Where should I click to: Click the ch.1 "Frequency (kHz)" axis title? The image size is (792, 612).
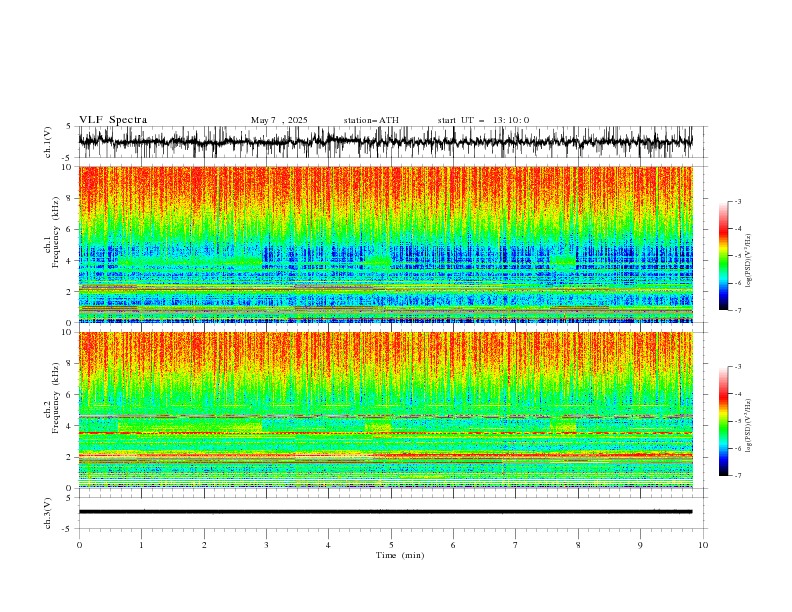tap(55, 233)
